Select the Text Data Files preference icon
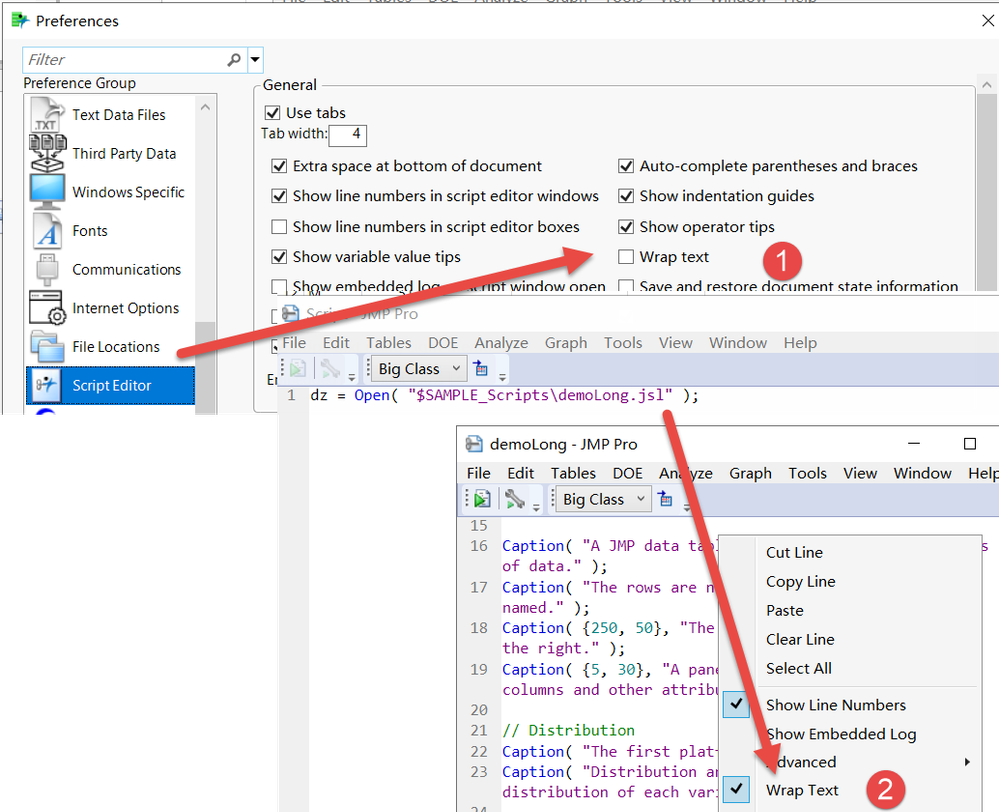This screenshot has width=999, height=812. point(47,115)
